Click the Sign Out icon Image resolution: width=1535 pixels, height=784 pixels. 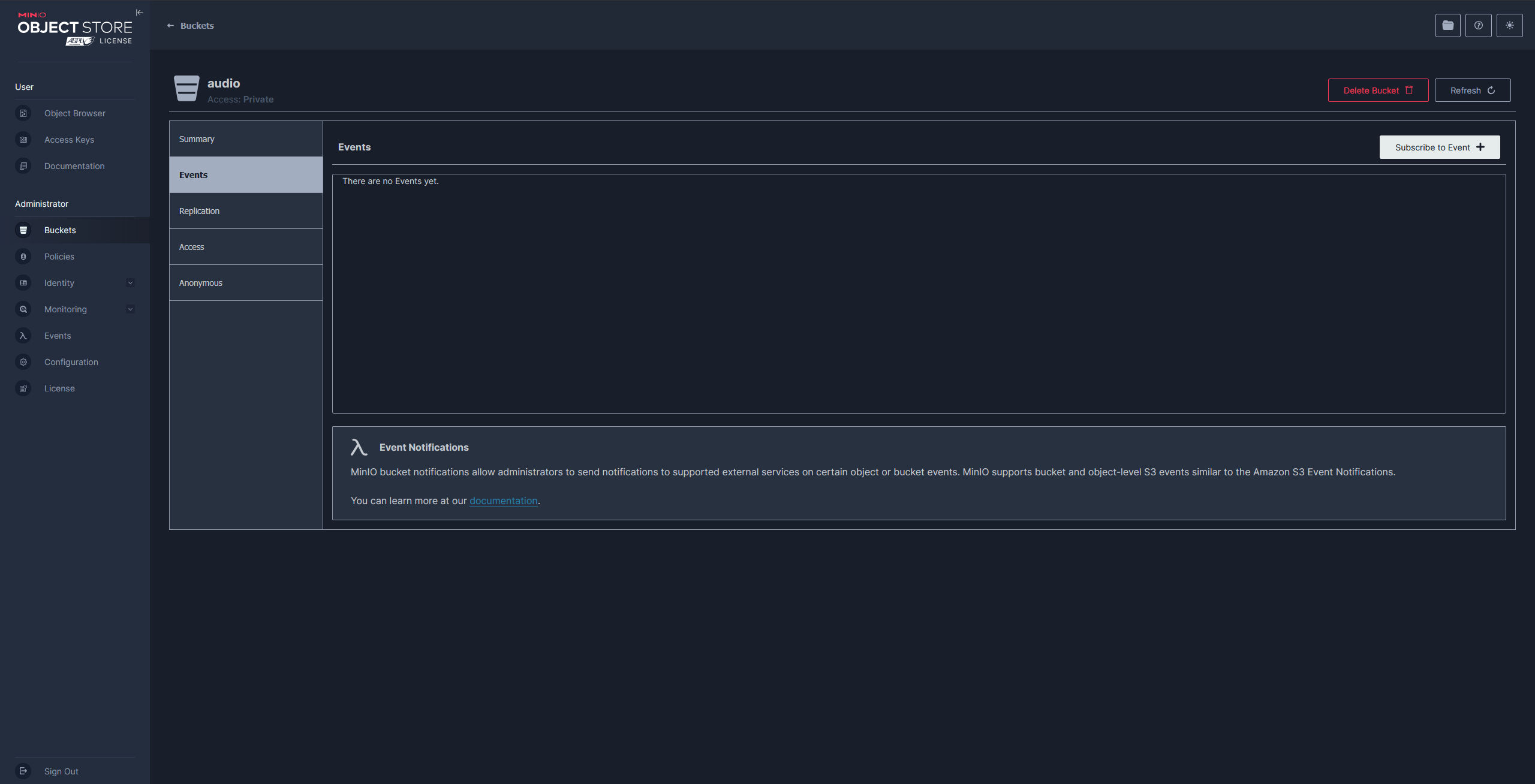[23, 771]
